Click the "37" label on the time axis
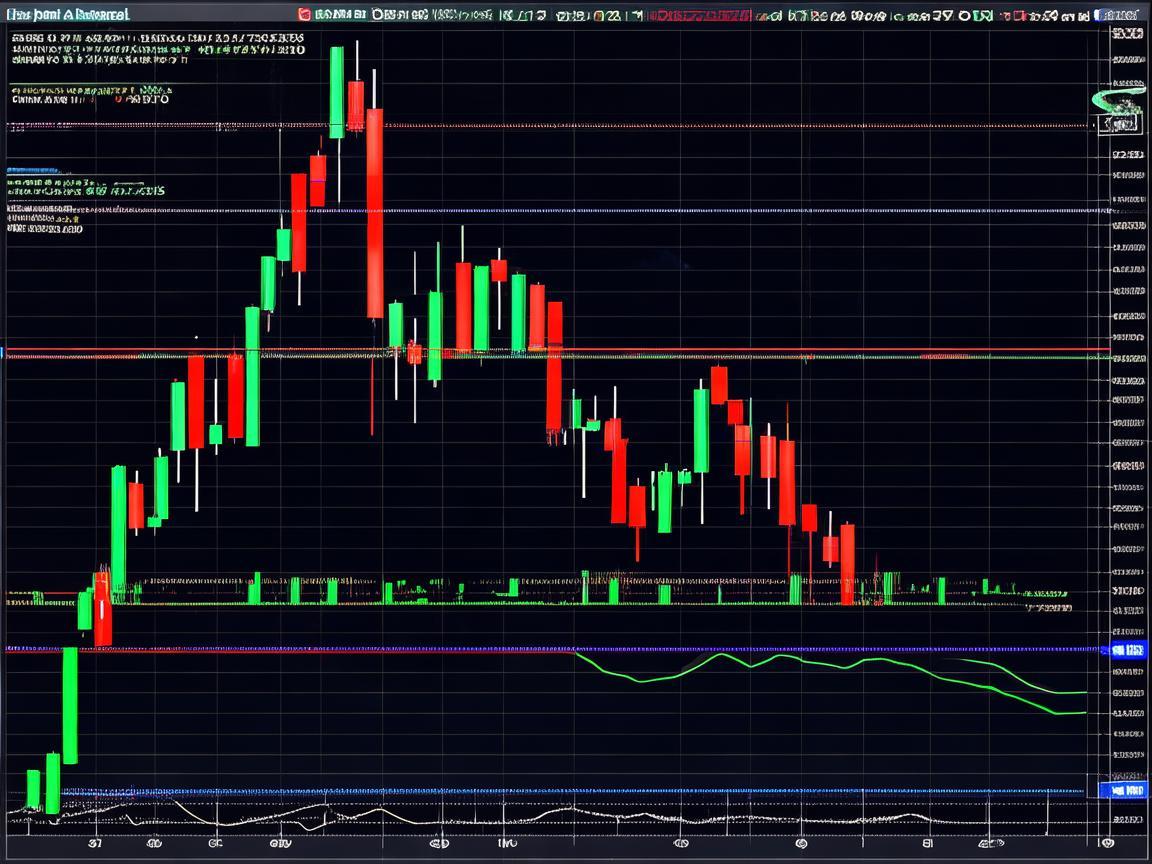This screenshot has height=864, width=1152. coord(95,843)
